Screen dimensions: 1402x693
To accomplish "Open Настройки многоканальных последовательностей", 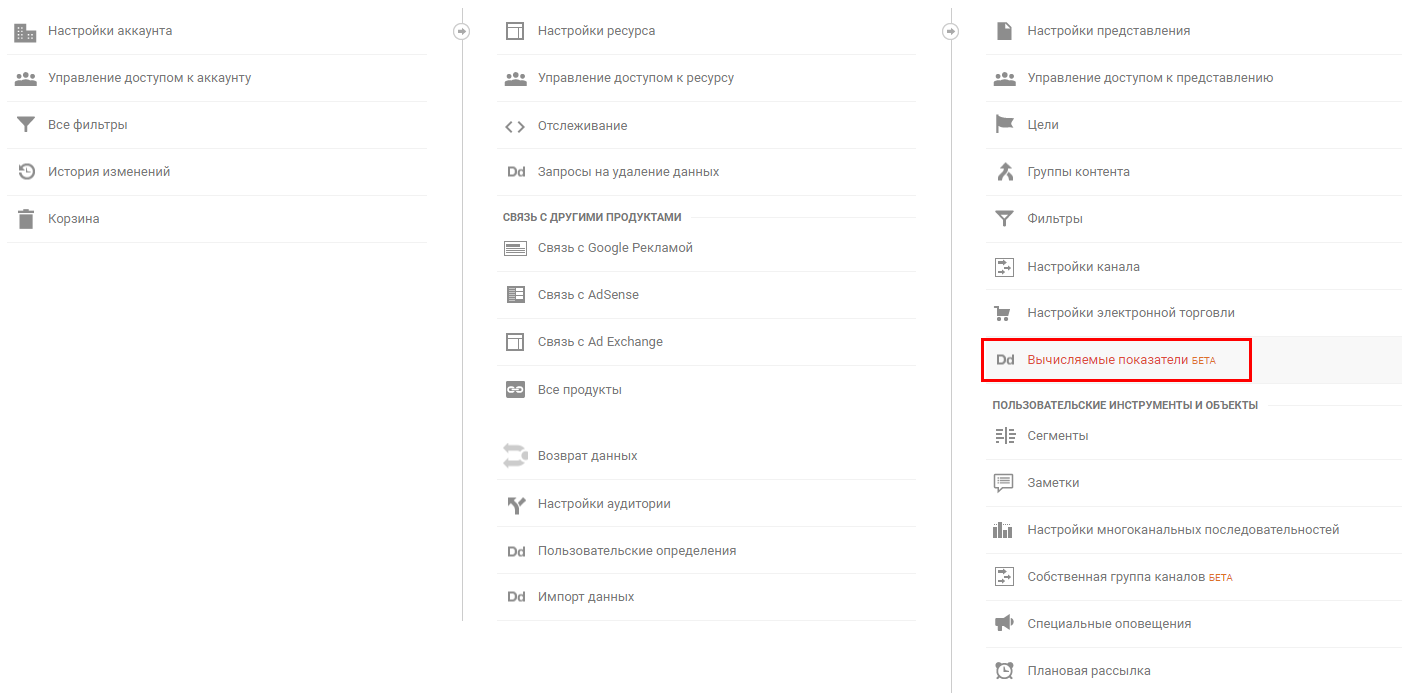I will tap(1182, 530).
